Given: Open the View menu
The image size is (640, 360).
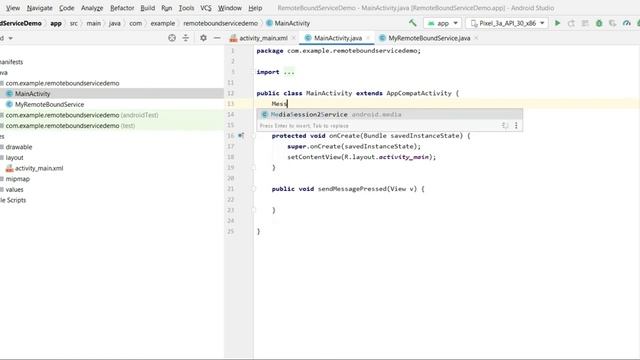Looking at the screenshot, I should click(x=13, y=8).
